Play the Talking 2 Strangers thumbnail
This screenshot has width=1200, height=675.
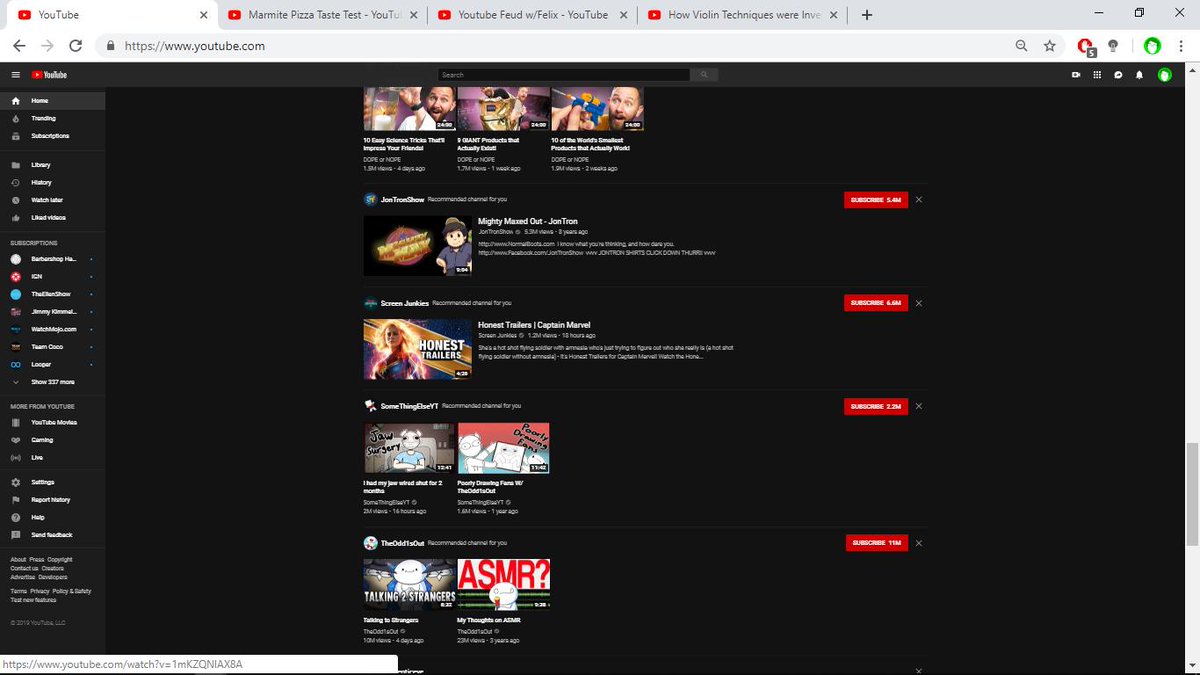(409, 584)
